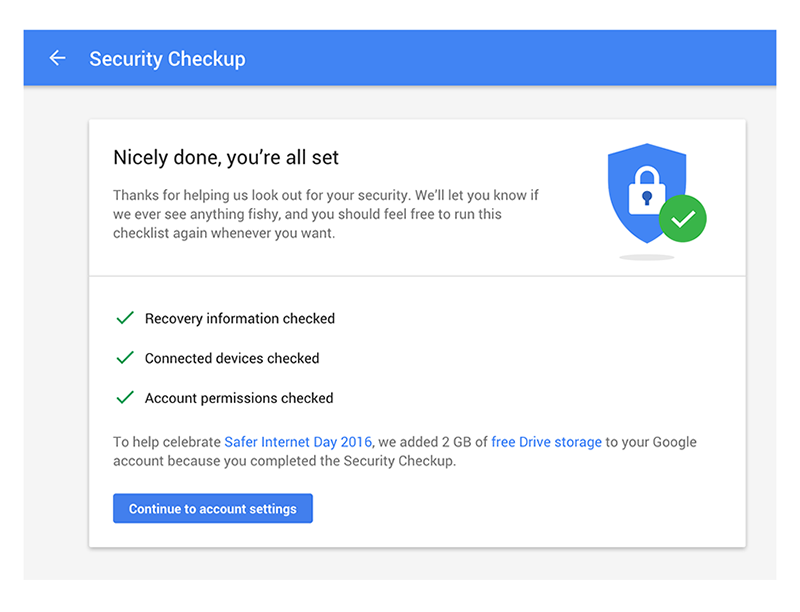The width and height of the screenshot is (800, 612).
Task: Open the free Drive storage link
Action: tap(546, 442)
